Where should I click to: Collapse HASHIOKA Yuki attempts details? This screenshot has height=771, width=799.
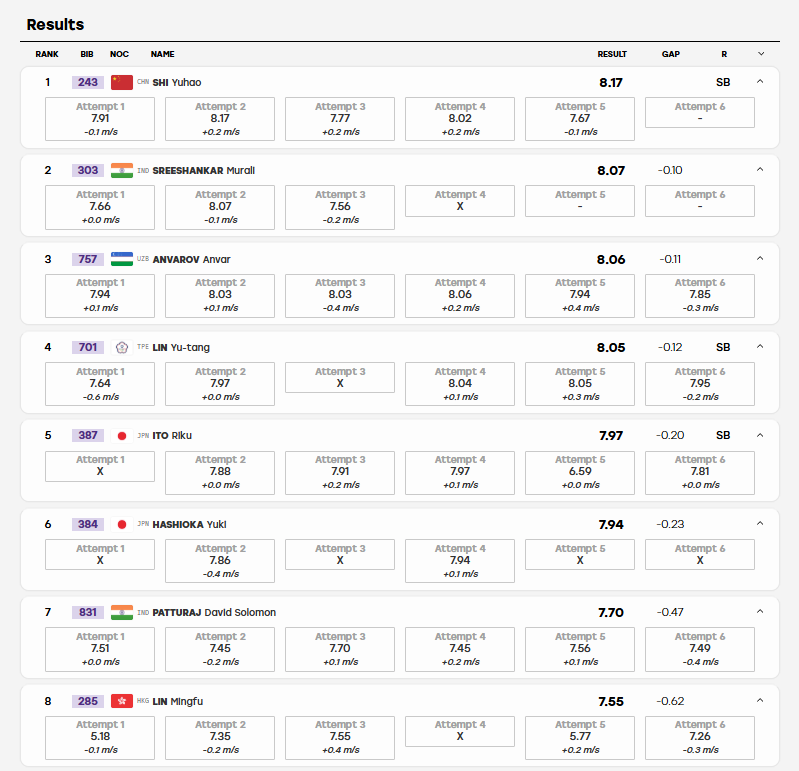tap(760, 523)
